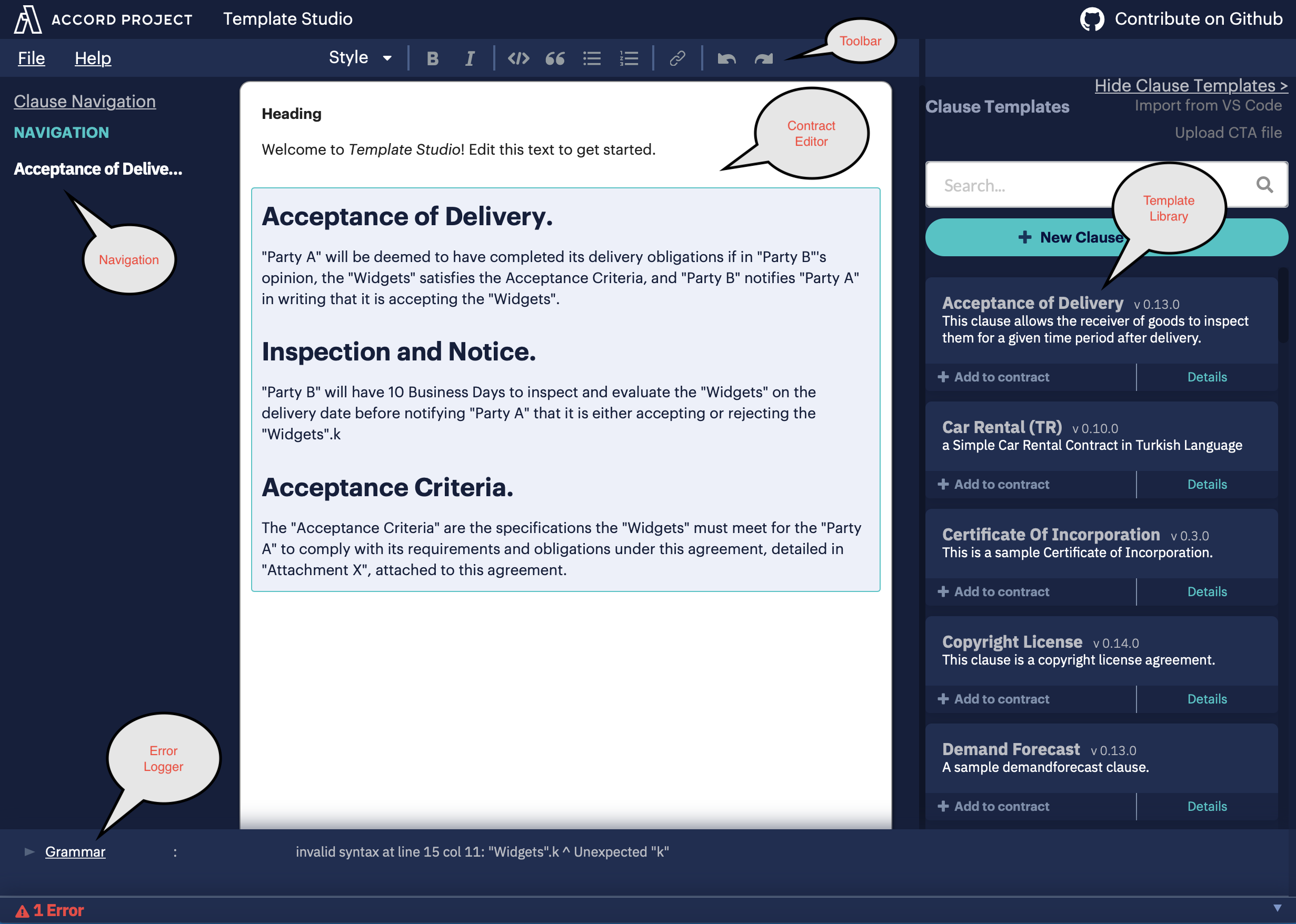Click Add to contract for Acceptance of Delivery

pyautogui.click(x=995, y=377)
